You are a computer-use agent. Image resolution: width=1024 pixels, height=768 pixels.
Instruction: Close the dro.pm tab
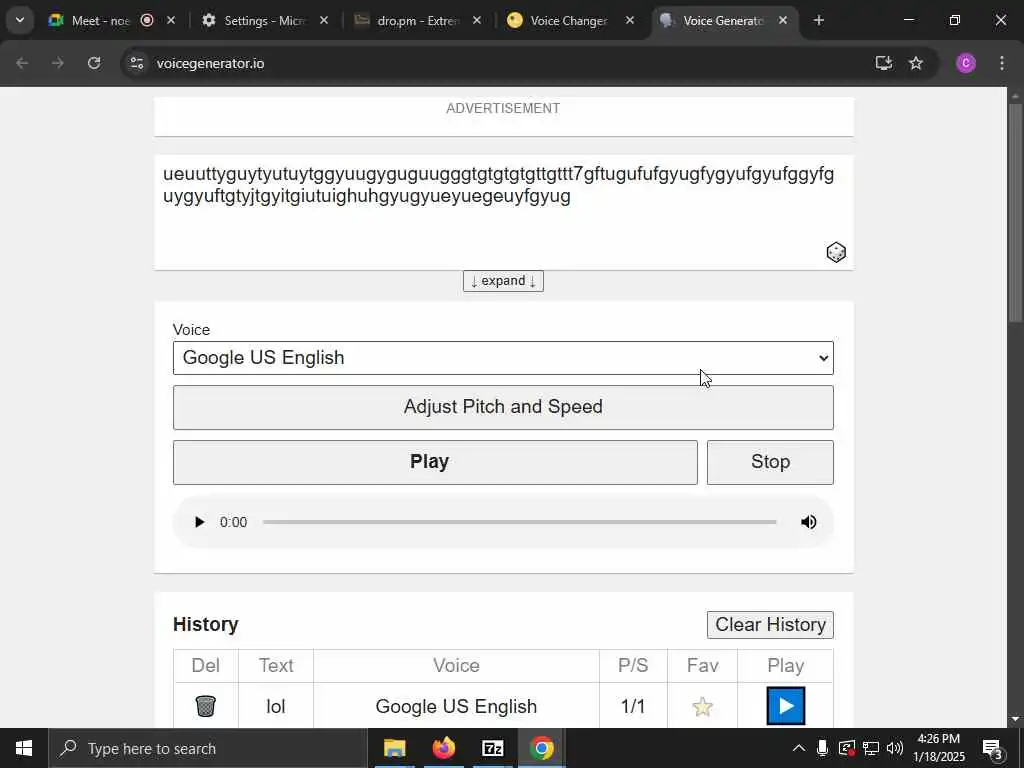point(477,21)
